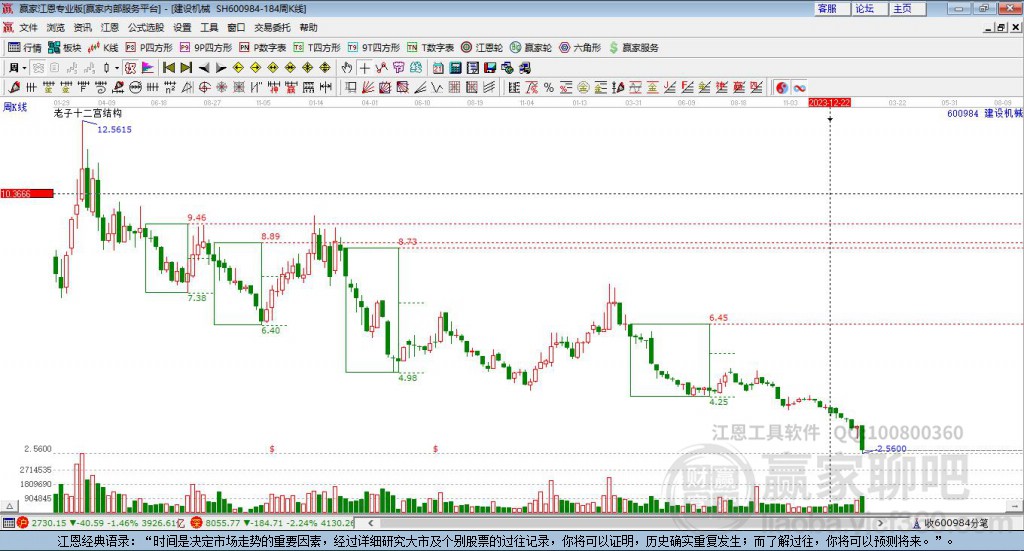
Task: Click the 沪 index icon in status bar
Action: (x=23, y=523)
